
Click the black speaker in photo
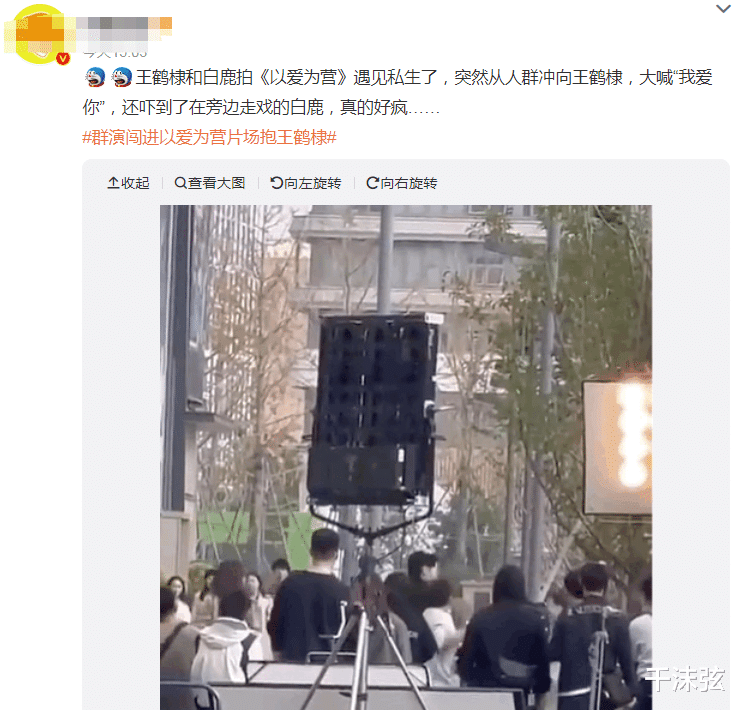pyautogui.click(x=373, y=410)
